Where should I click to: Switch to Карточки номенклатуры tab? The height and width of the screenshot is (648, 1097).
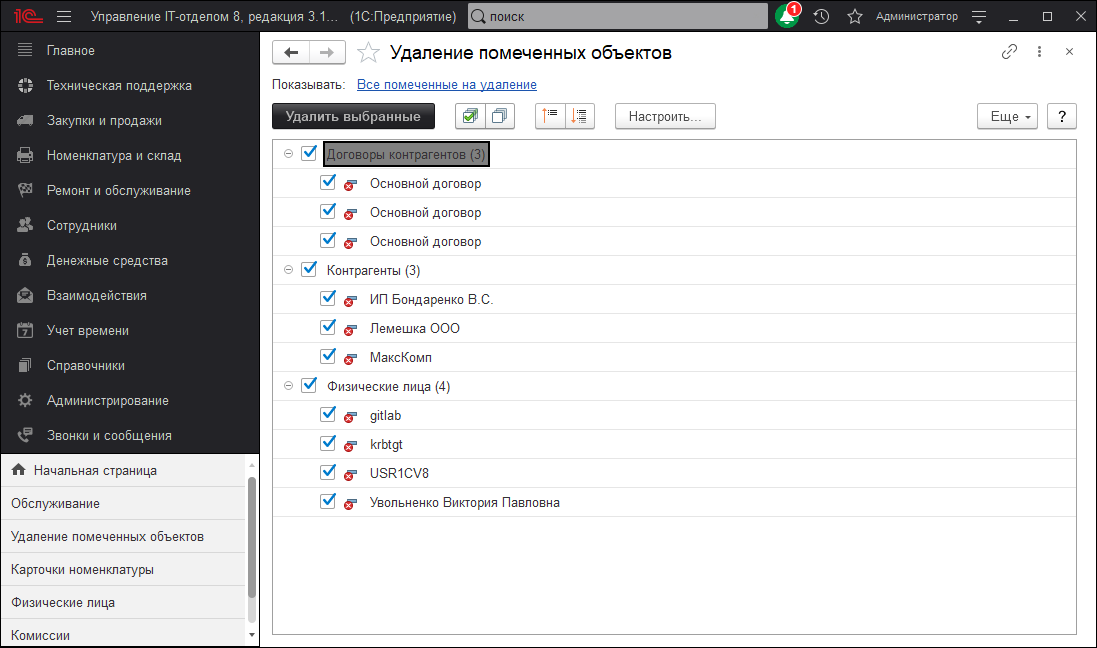click(x=82, y=569)
